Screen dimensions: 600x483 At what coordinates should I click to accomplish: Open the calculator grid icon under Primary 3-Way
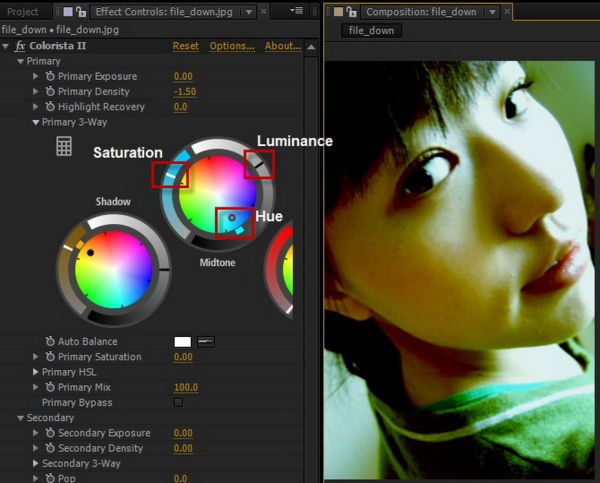coord(64,146)
